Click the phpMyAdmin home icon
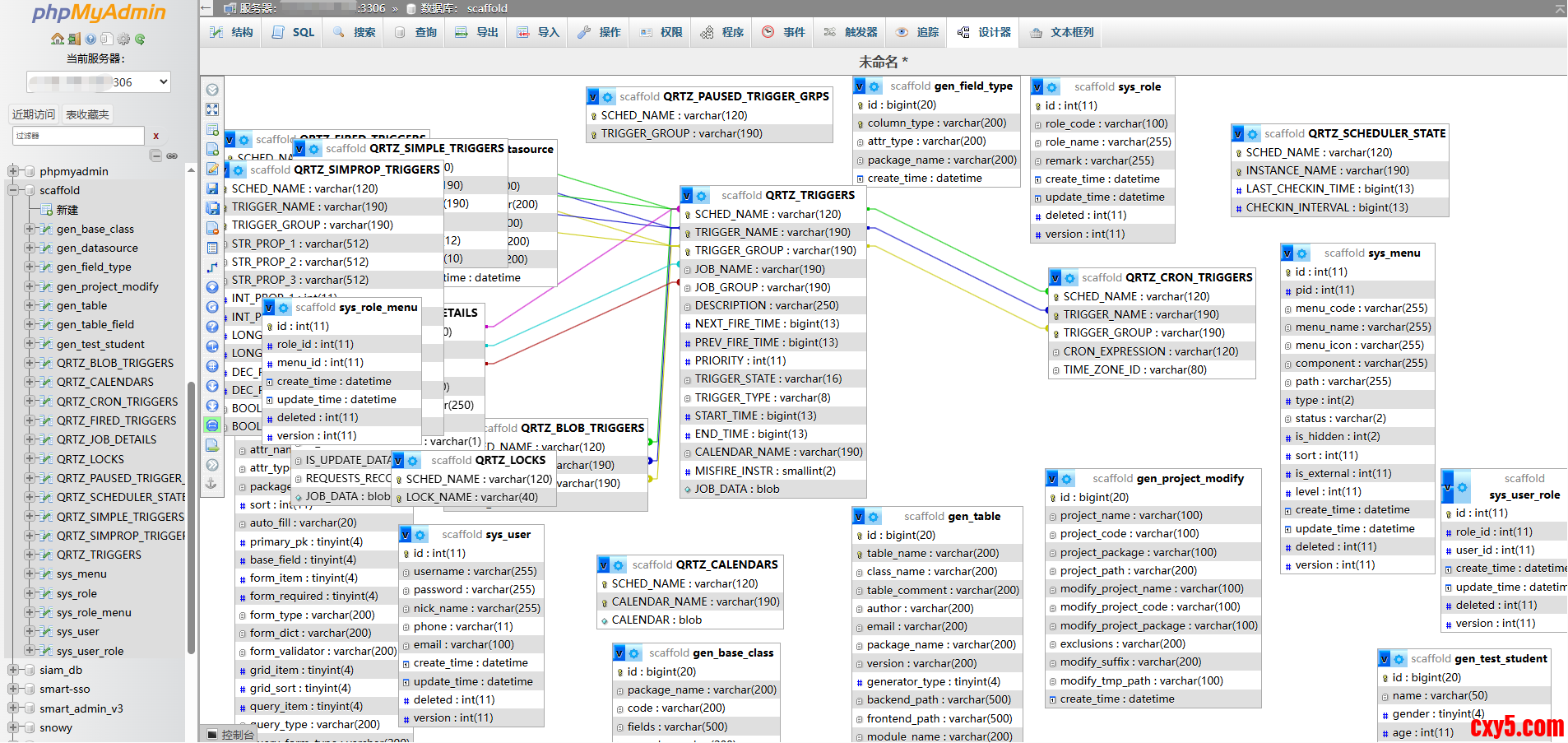Image resolution: width=1568 pixels, height=743 pixels. coord(57,39)
